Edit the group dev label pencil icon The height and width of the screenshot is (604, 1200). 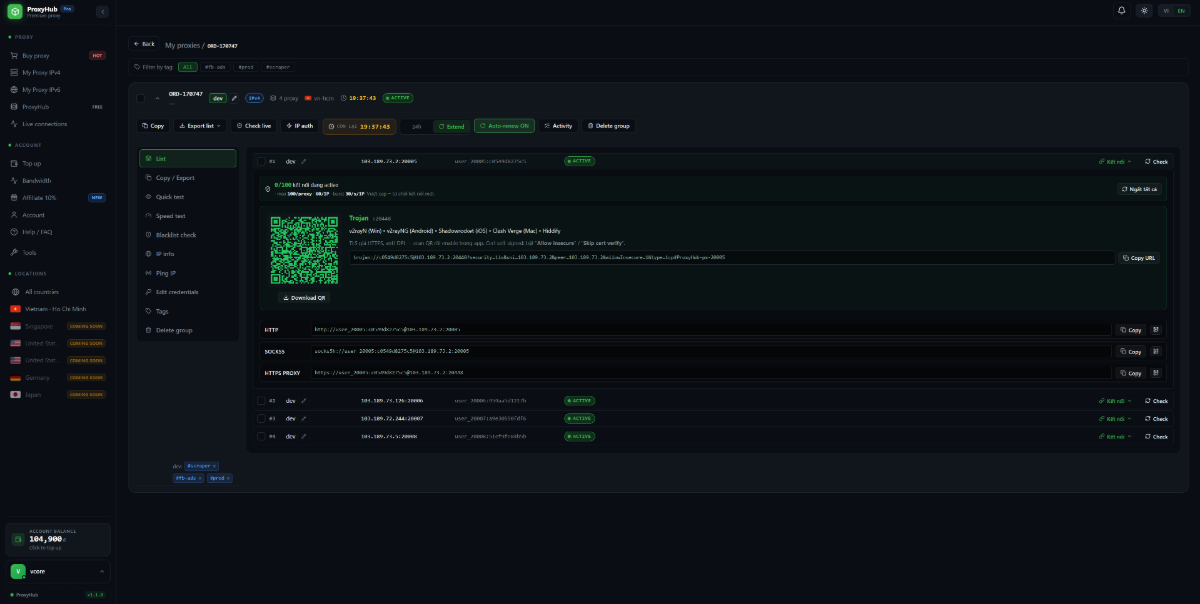pos(235,98)
